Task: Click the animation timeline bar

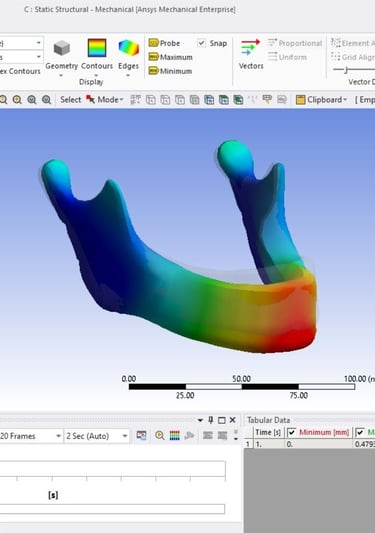Action: pyautogui.click(x=112, y=468)
